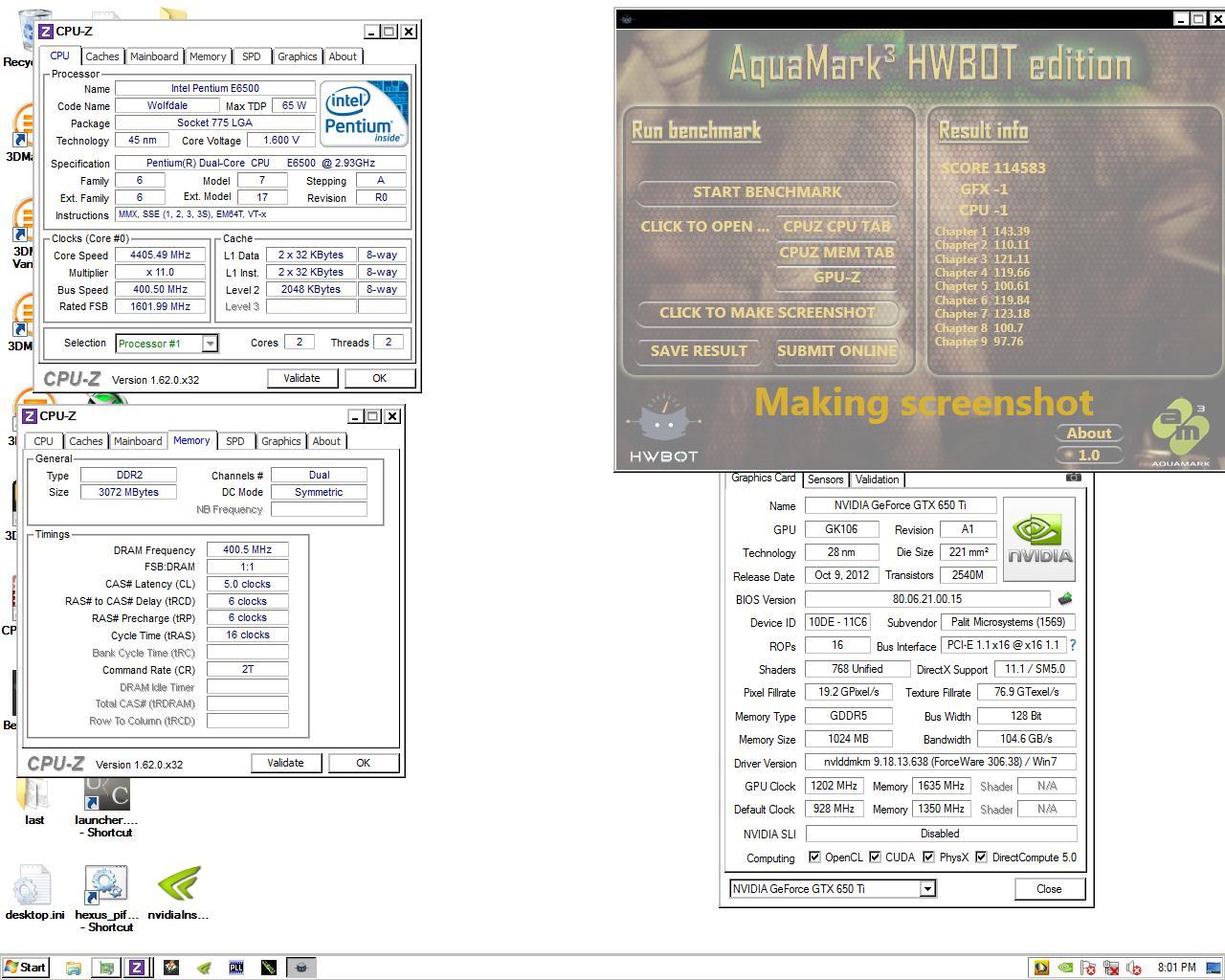Click the DRAM Frequency 400.5 MHz field

pos(247,550)
